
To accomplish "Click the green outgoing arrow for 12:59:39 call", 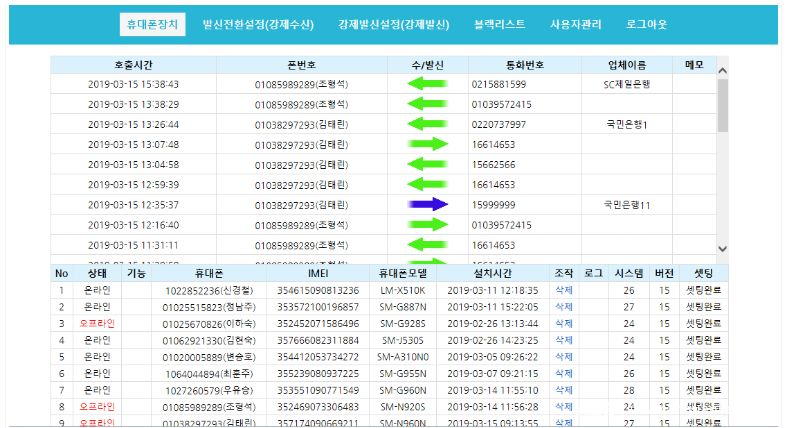I will [427, 184].
